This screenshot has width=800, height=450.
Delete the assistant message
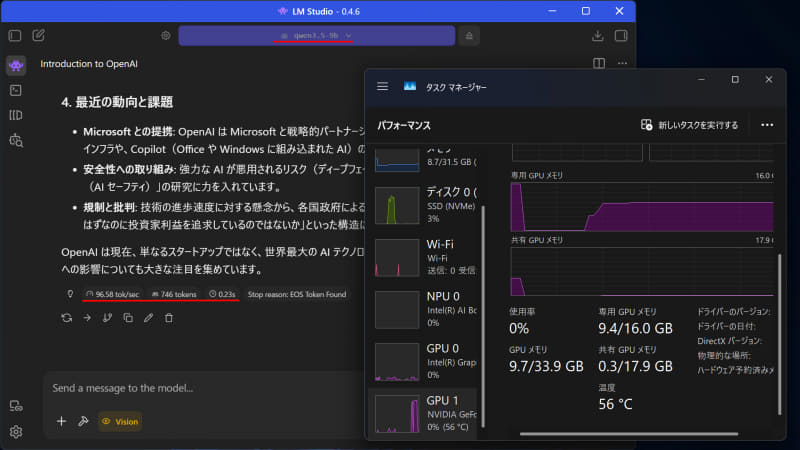(169, 318)
